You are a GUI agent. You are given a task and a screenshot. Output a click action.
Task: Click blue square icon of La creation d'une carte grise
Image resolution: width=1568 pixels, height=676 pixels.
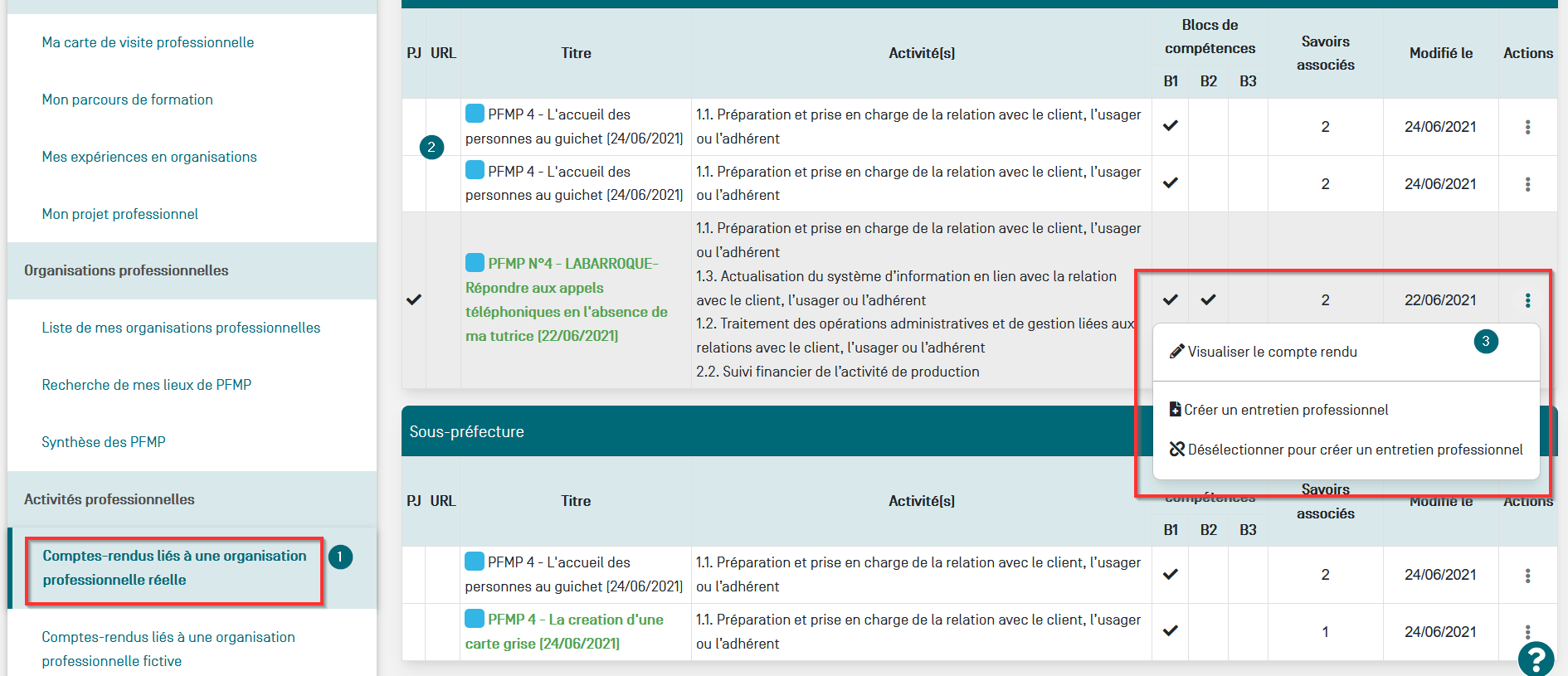(475, 619)
